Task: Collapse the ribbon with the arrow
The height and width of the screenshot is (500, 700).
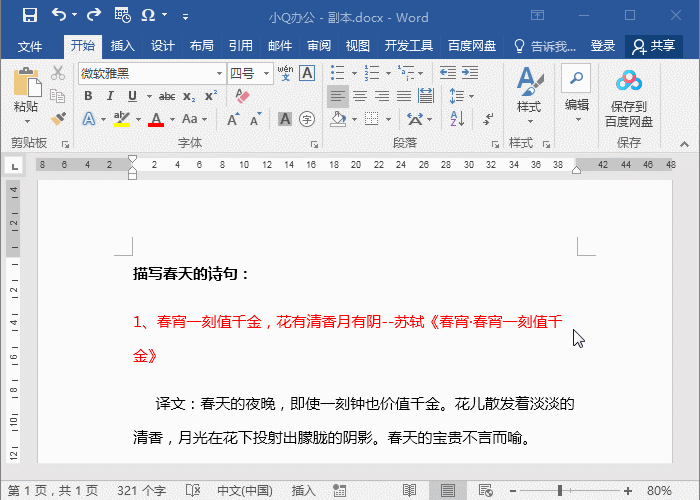Action: click(684, 144)
